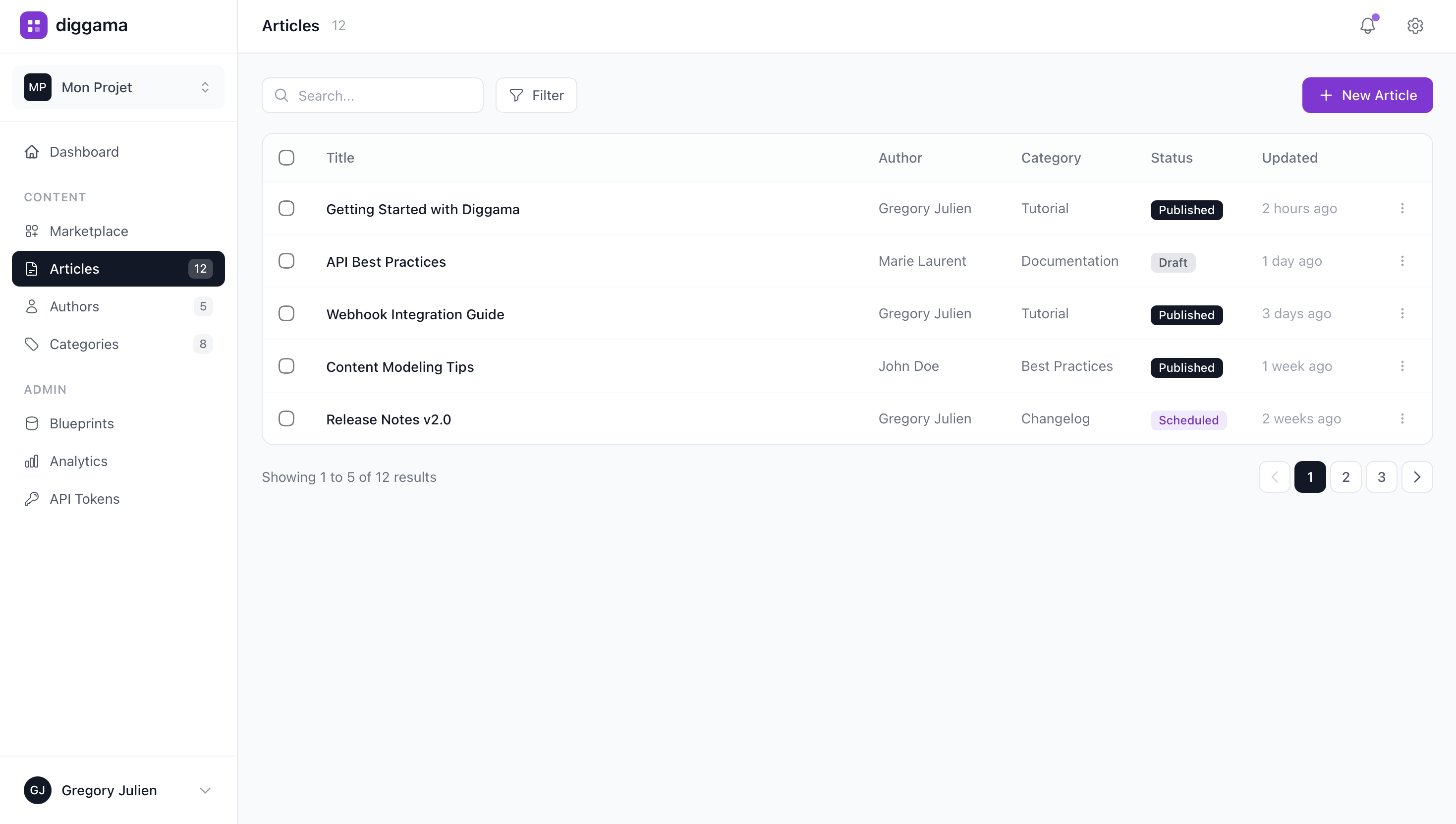The height and width of the screenshot is (824, 1456).
Task: Open Blueprints under Admin
Action: click(x=81, y=423)
